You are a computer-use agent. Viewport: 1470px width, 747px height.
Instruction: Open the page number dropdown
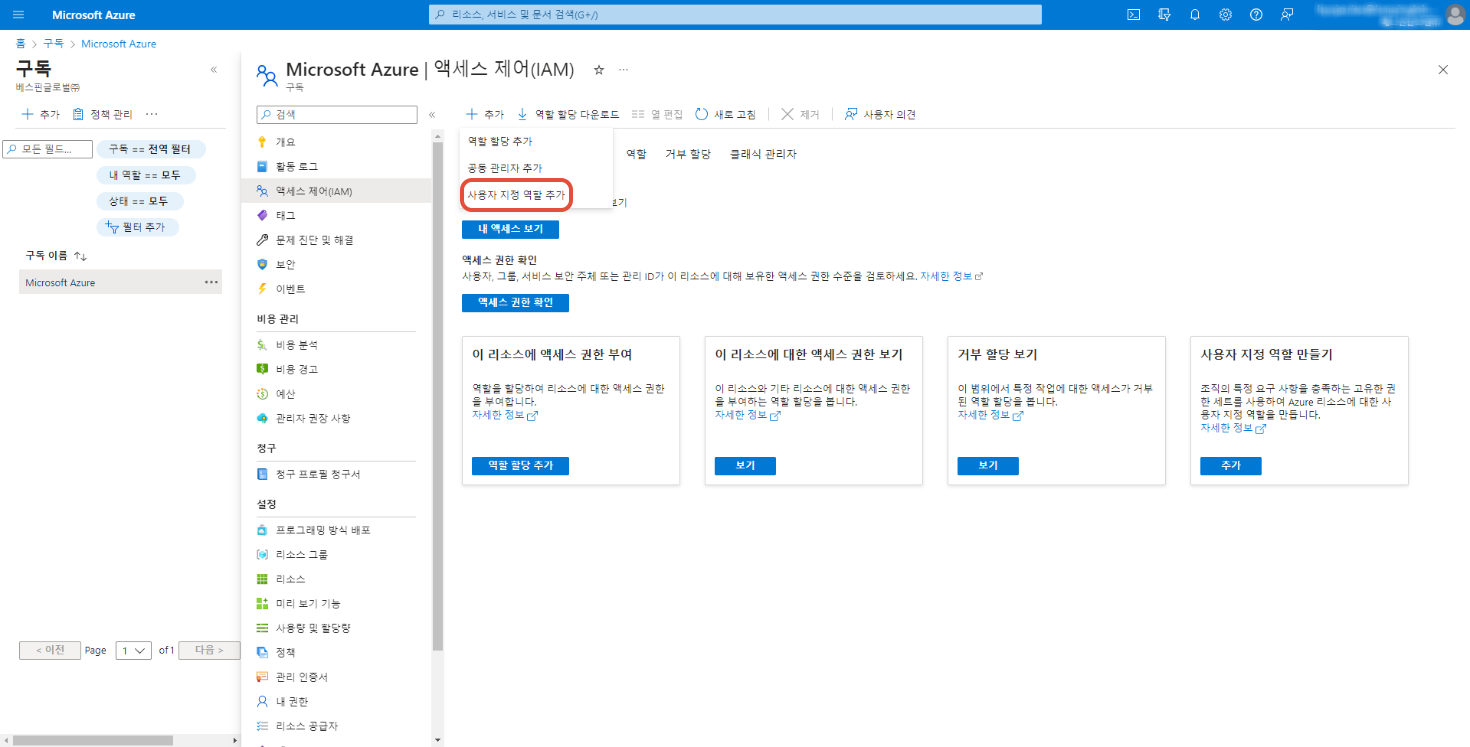coord(133,650)
